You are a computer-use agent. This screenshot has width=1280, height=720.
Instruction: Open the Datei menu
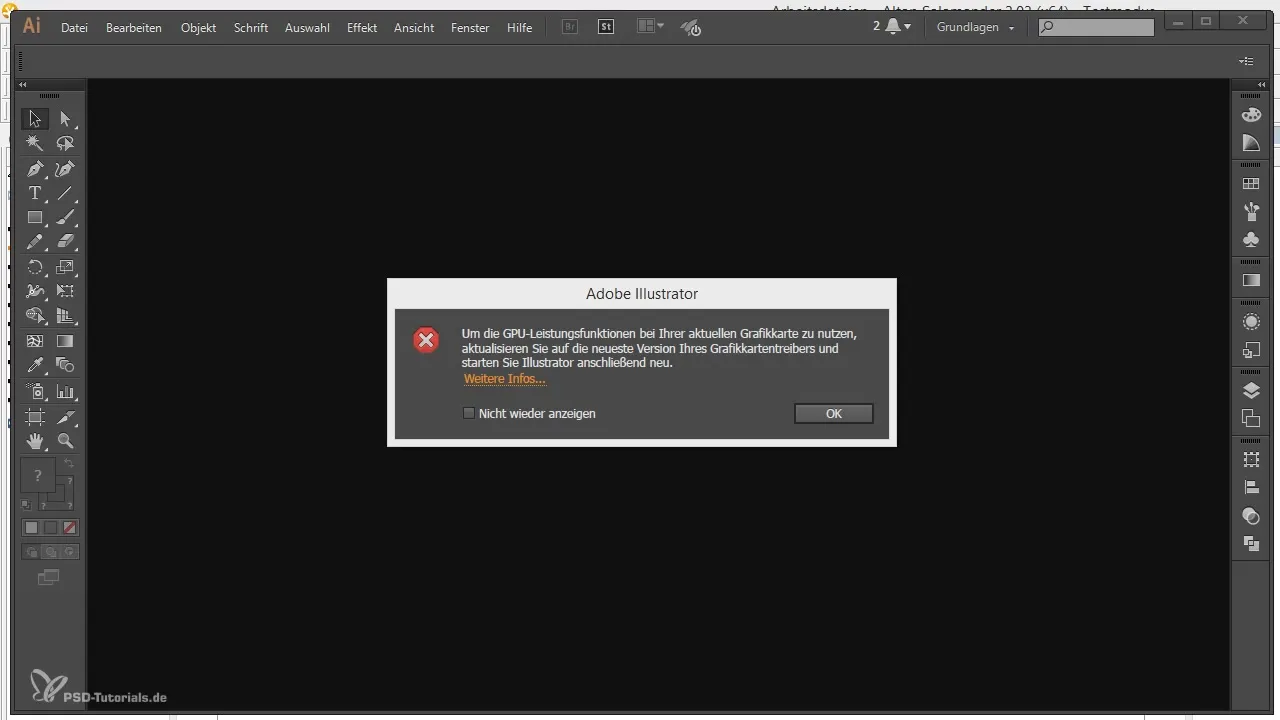(x=74, y=28)
